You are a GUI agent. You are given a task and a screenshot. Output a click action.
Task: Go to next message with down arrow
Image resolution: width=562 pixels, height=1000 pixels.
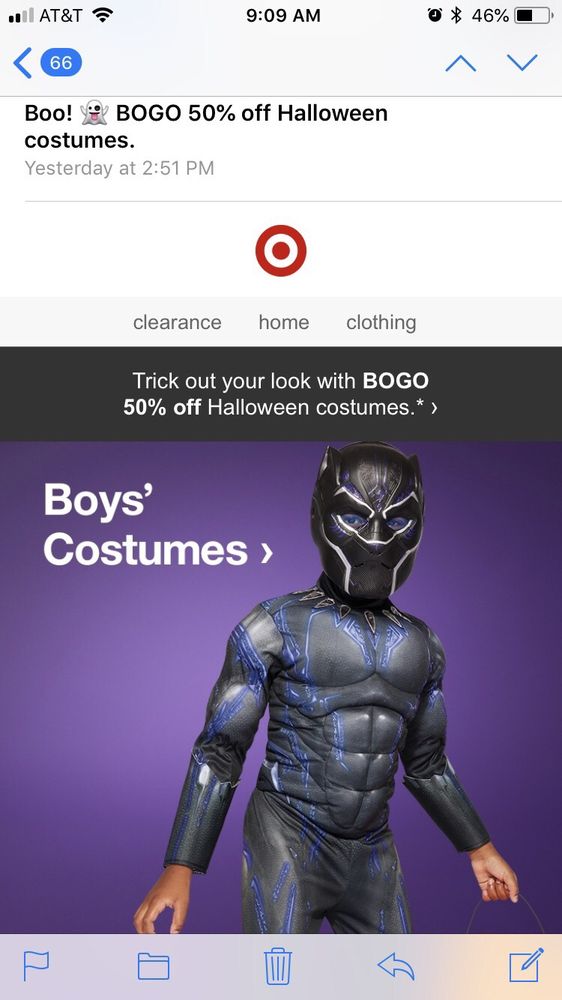(522, 63)
